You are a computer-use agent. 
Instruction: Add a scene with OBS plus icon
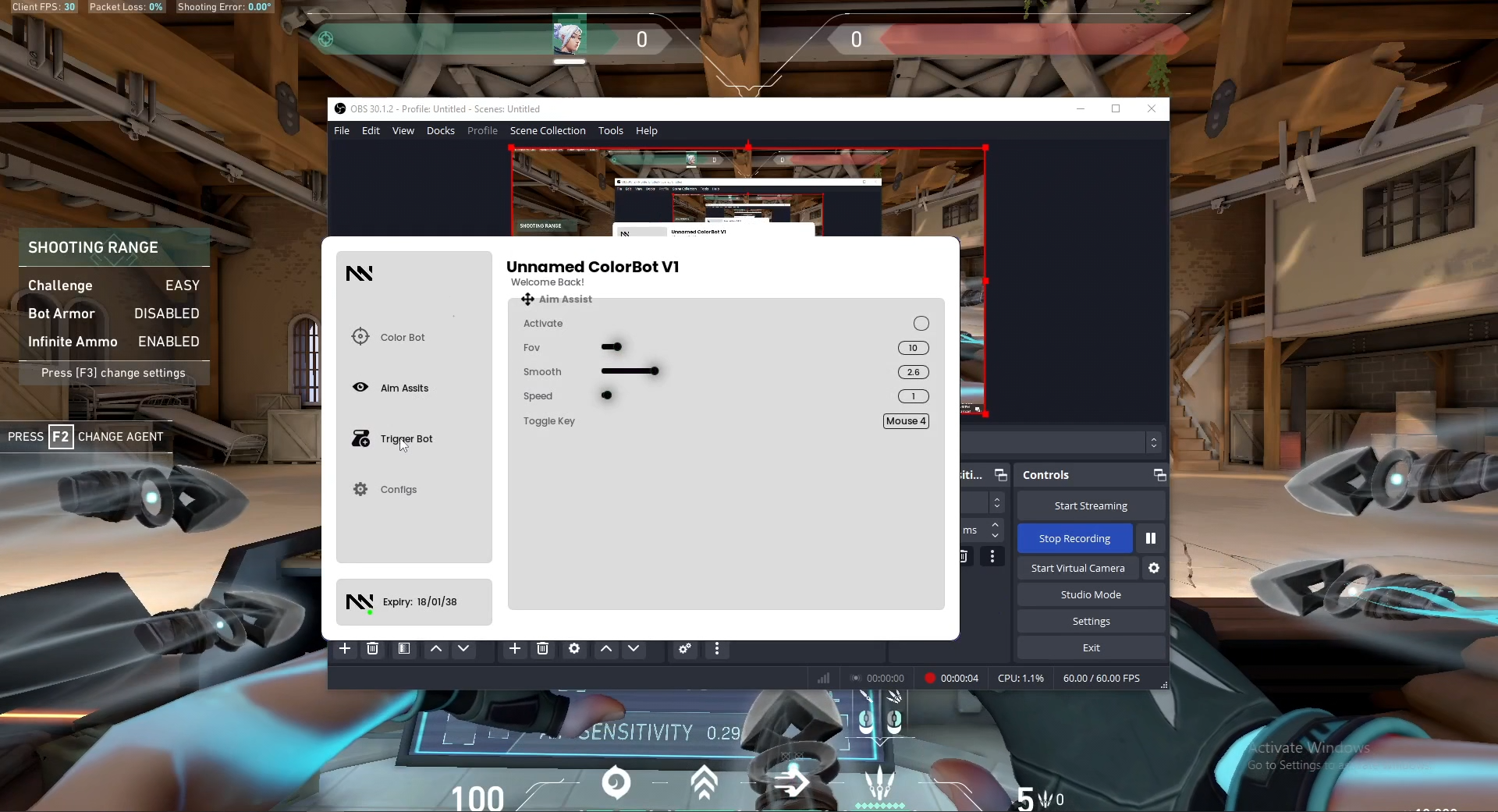tap(345, 648)
